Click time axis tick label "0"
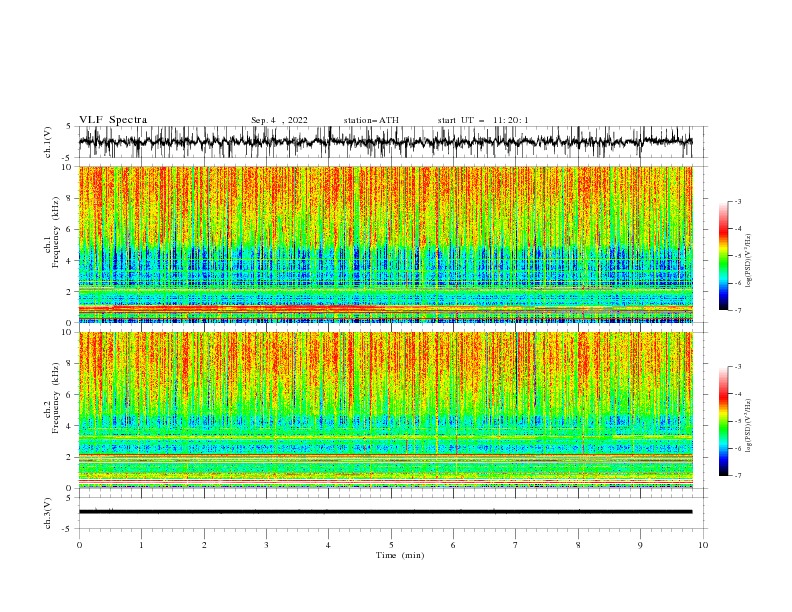The image size is (792, 612). tap(79, 545)
